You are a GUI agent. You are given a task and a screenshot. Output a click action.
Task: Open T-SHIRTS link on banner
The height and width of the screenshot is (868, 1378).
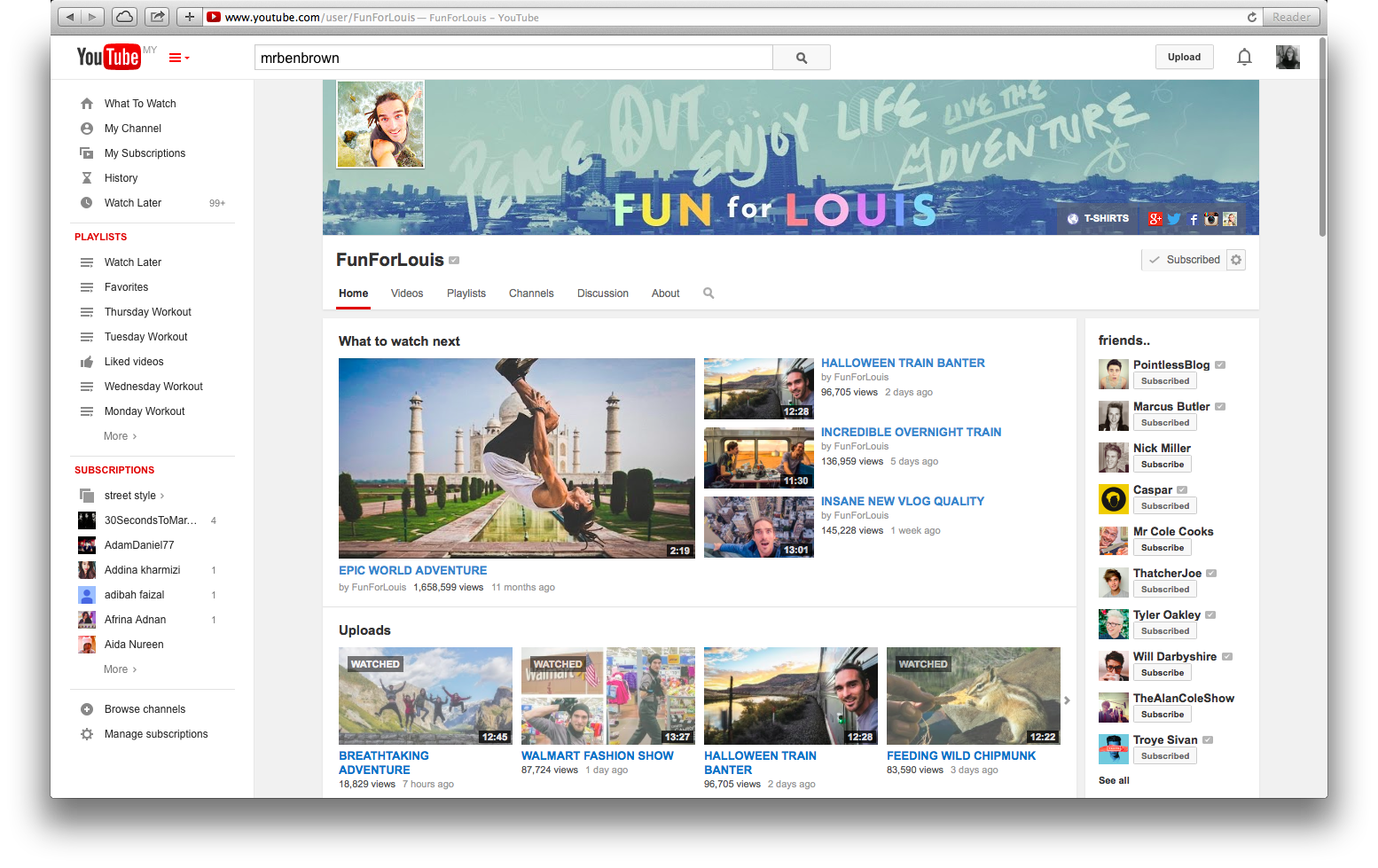click(1098, 219)
